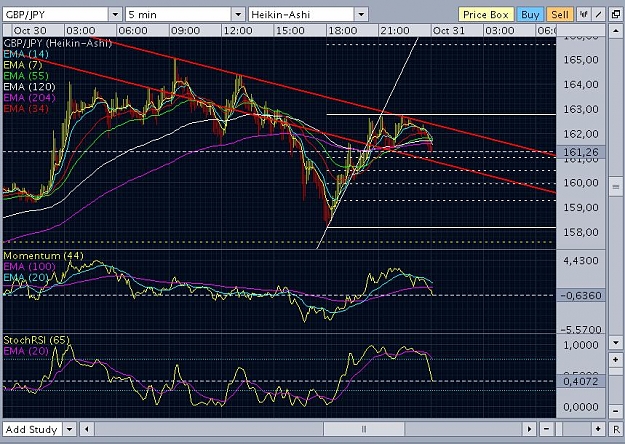Click the panel resize grip handle on right
Screen dimensions: 625x444
[x=615, y=187]
